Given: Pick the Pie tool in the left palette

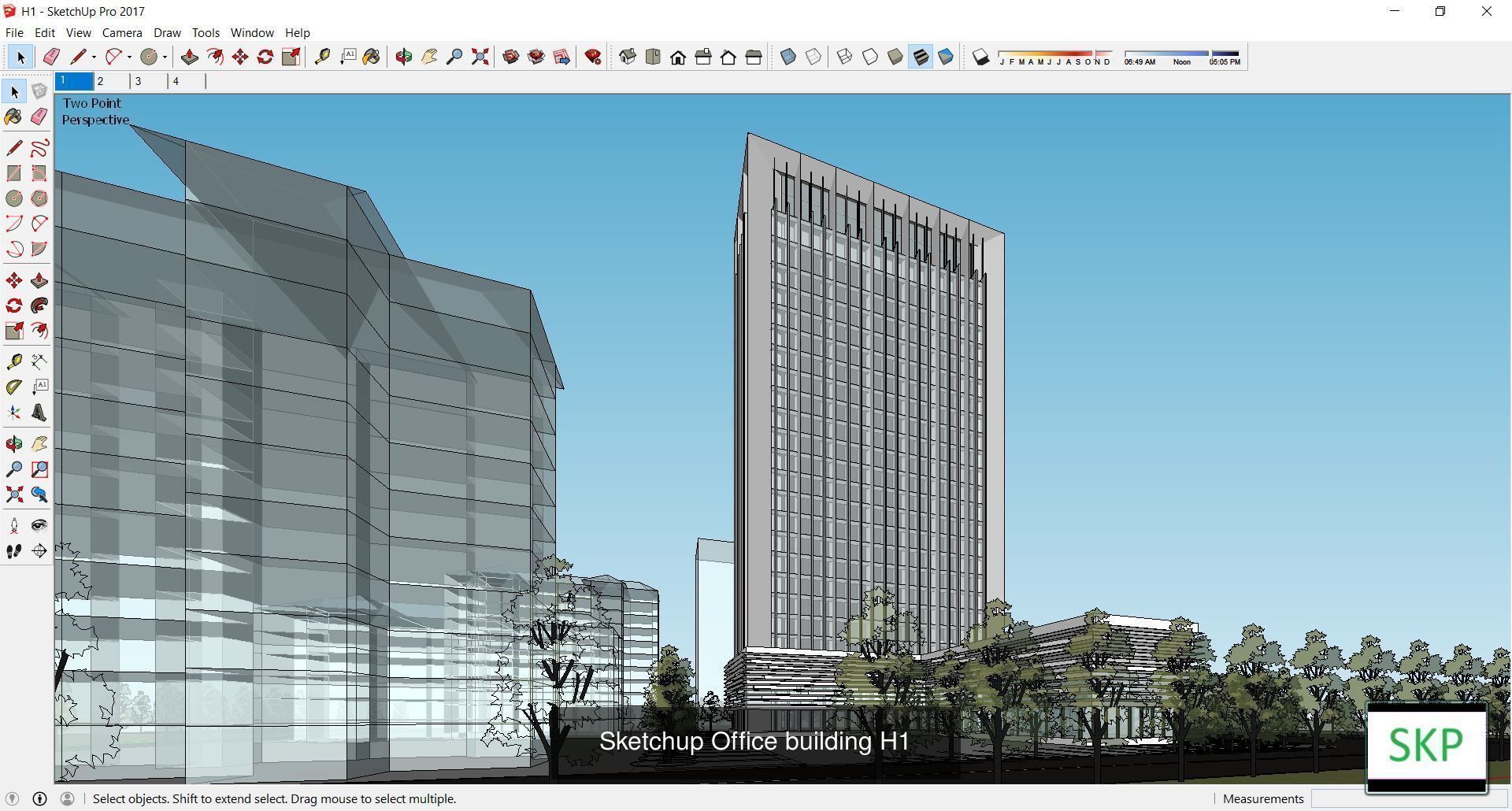Looking at the screenshot, I should pos(39,249).
